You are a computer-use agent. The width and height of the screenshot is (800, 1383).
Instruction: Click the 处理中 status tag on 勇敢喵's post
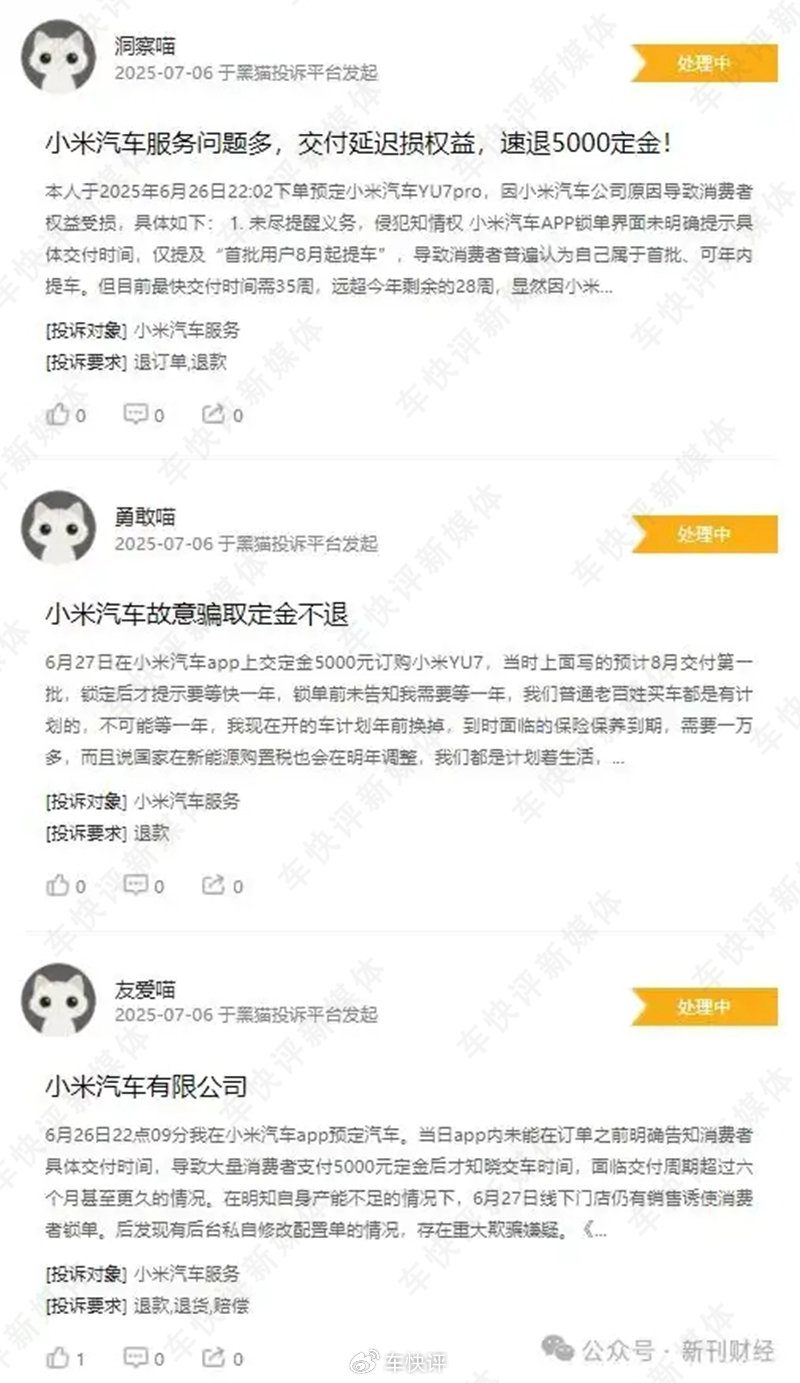704,534
